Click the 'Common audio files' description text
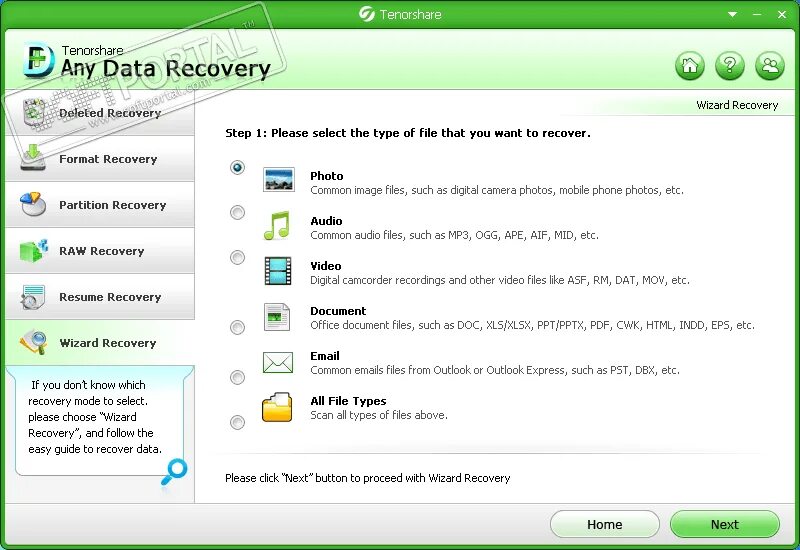The image size is (800, 550). click(454, 235)
